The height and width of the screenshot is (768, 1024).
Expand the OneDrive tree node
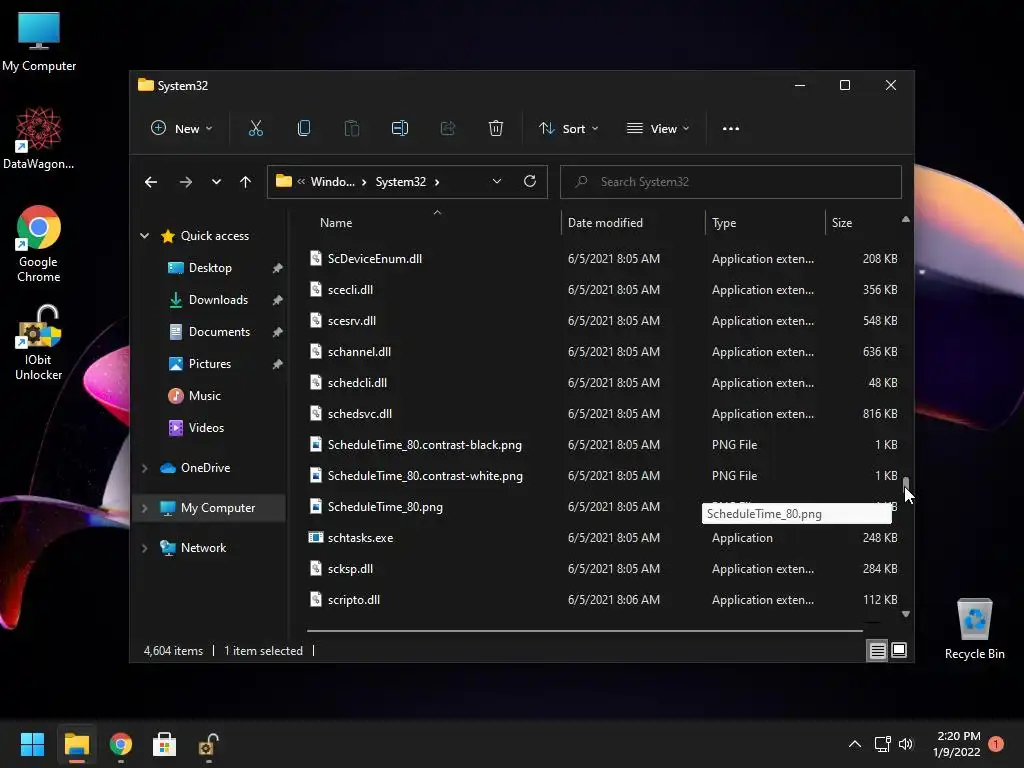click(x=144, y=468)
